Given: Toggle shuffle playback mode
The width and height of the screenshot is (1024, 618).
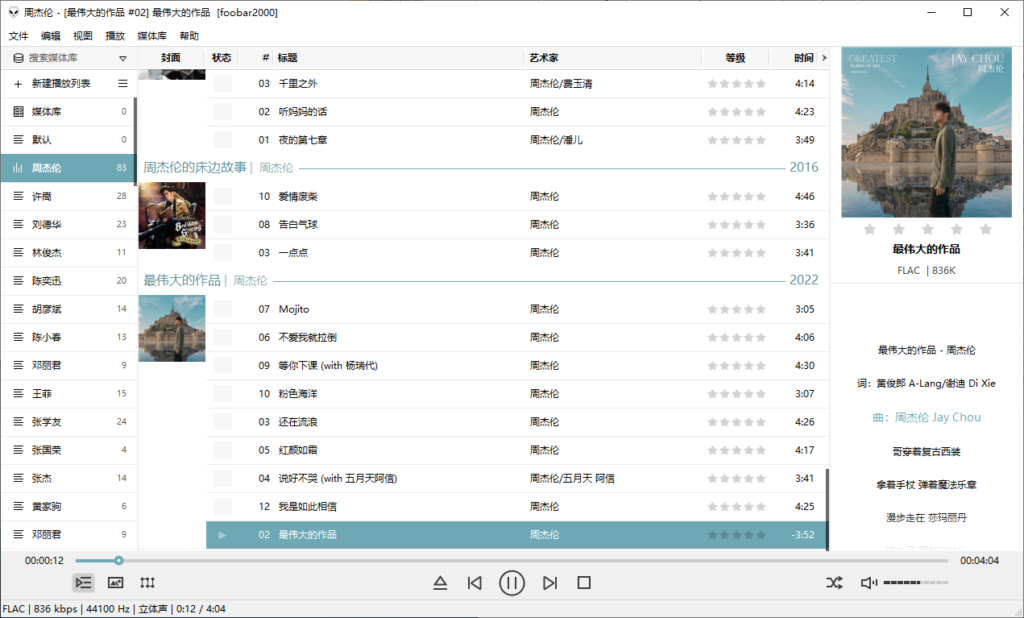Looking at the screenshot, I should coord(835,582).
